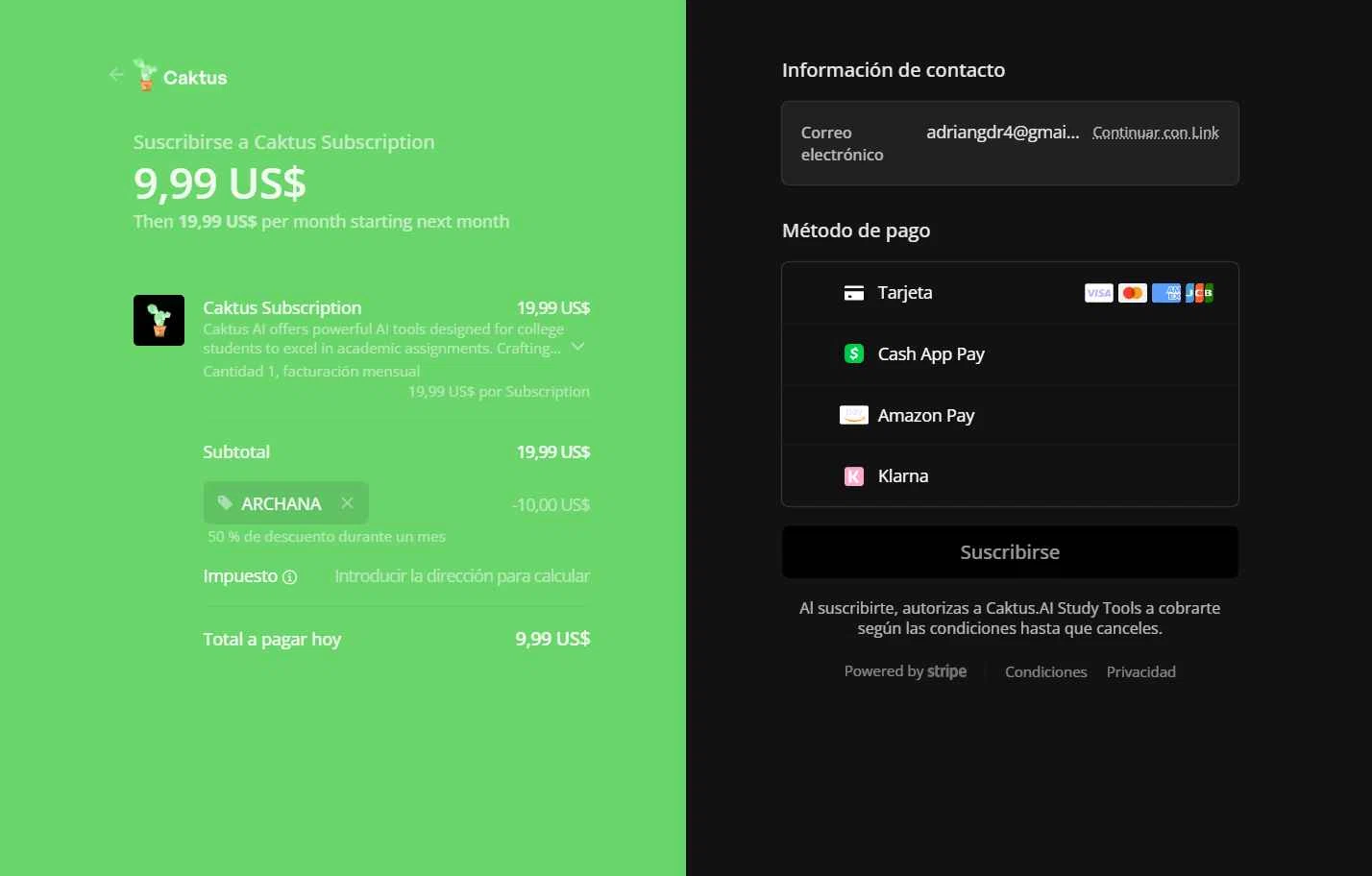Image resolution: width=1372 pixels, height=876 pixels.
Task: Click the Suscribirse button
Action: pos(1010,552)
